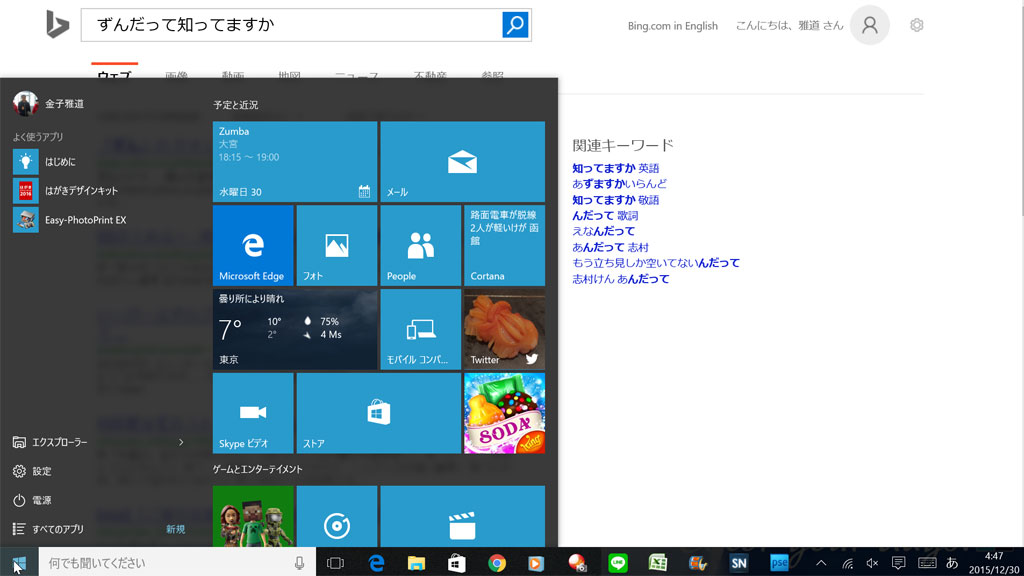Click the Cortana microphone icon
1024x576 pixels.
point(299,563)
